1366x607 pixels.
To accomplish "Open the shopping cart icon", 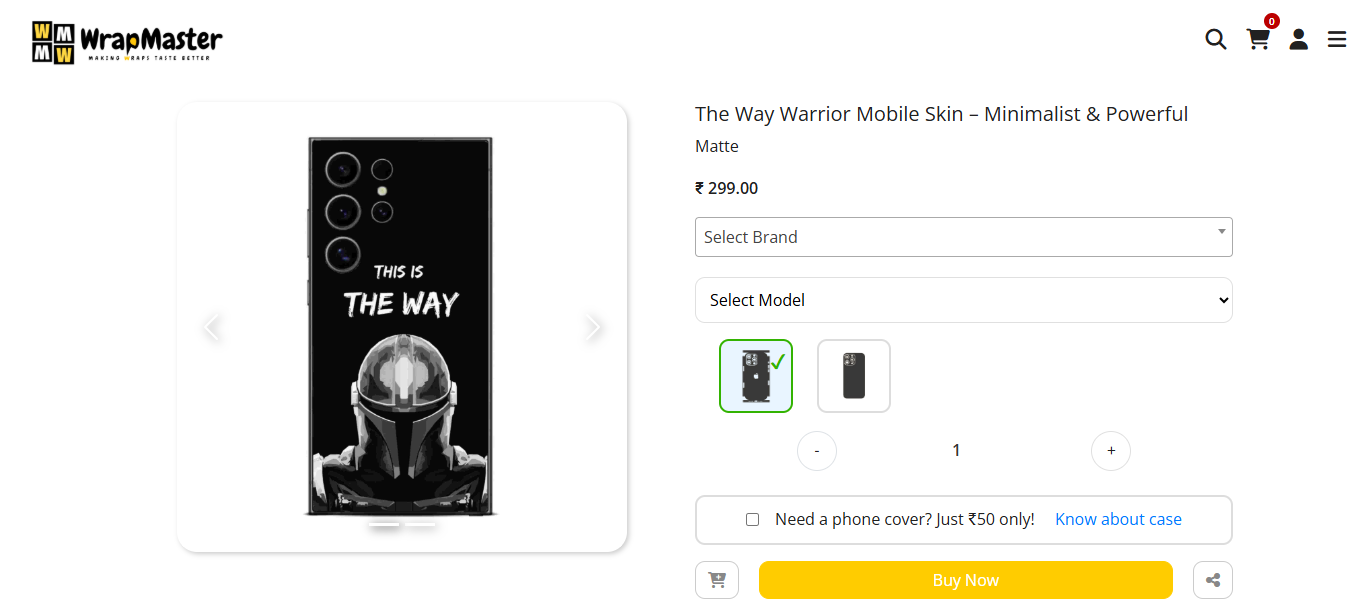I will [1258, 39].
